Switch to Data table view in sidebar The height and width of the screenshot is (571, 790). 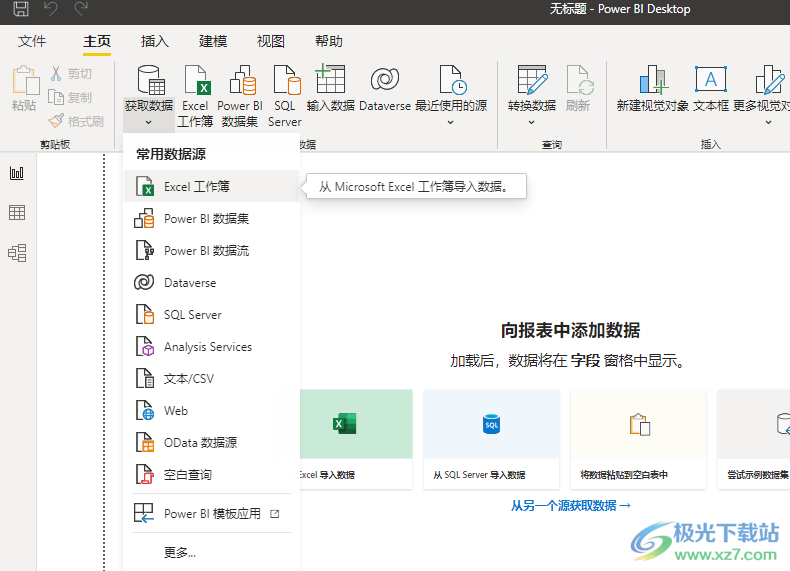click(17, 213)
